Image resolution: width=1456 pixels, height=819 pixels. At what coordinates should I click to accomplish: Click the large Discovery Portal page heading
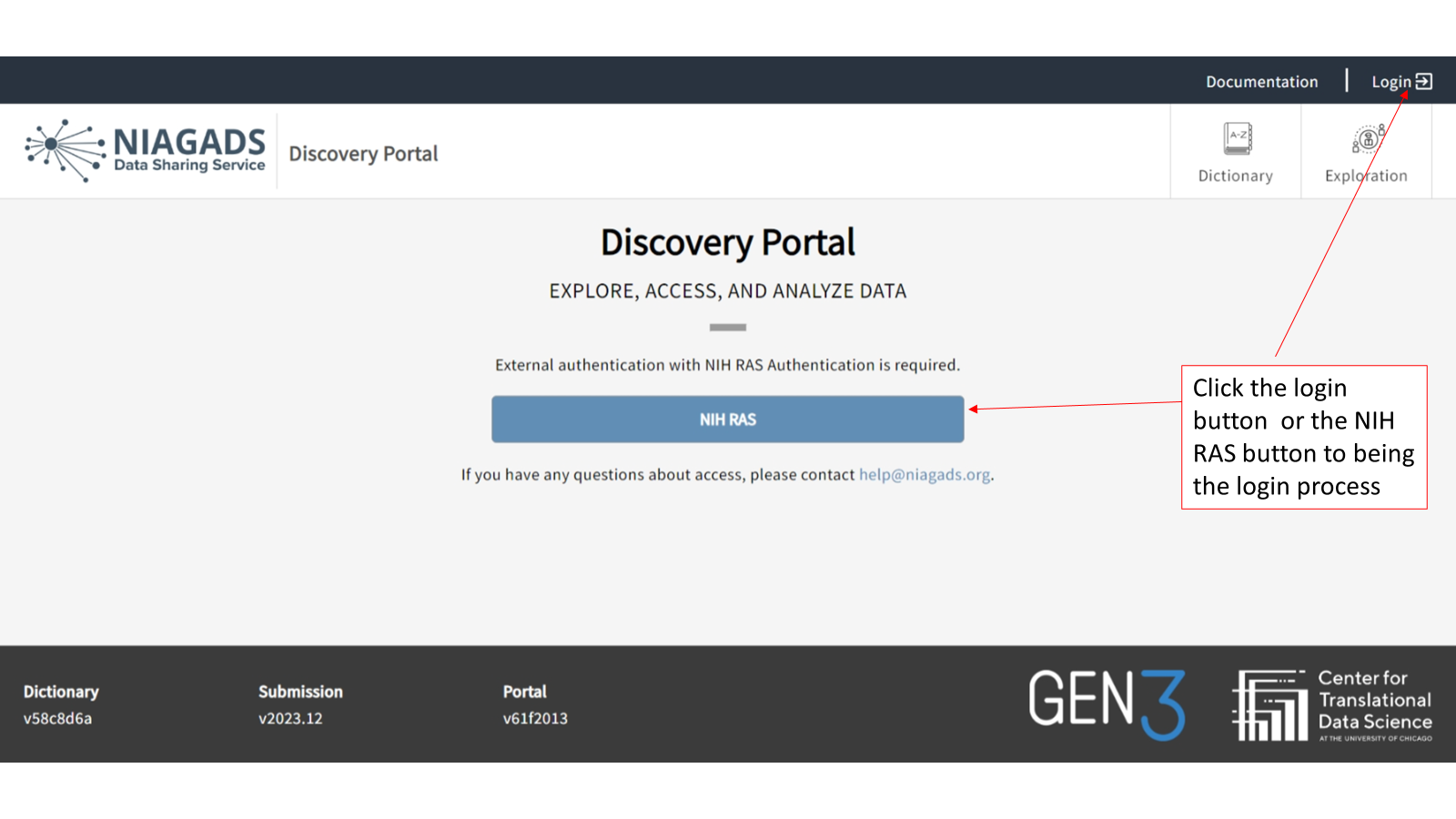coord(727,243)
